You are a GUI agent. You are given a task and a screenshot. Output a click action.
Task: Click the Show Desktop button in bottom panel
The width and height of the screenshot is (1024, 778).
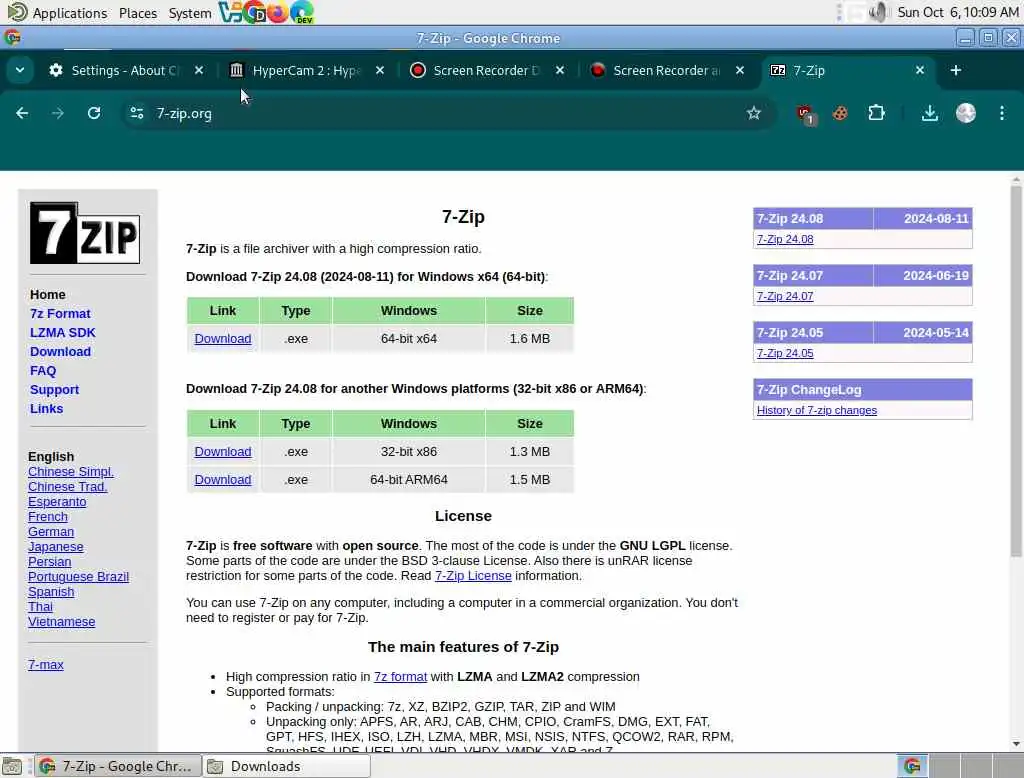[x=12, y=766]
